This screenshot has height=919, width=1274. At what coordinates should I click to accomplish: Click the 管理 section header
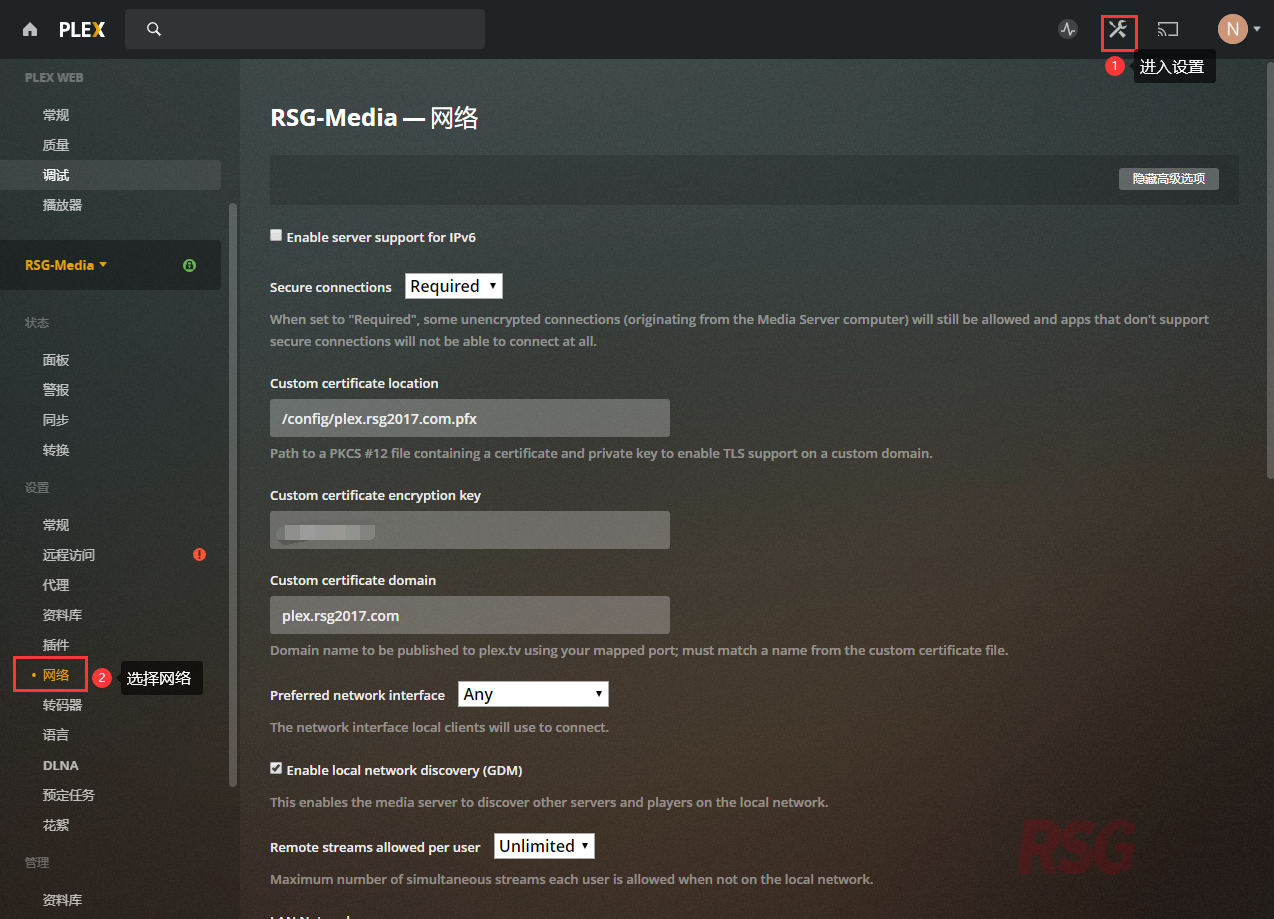click(37, 863)
